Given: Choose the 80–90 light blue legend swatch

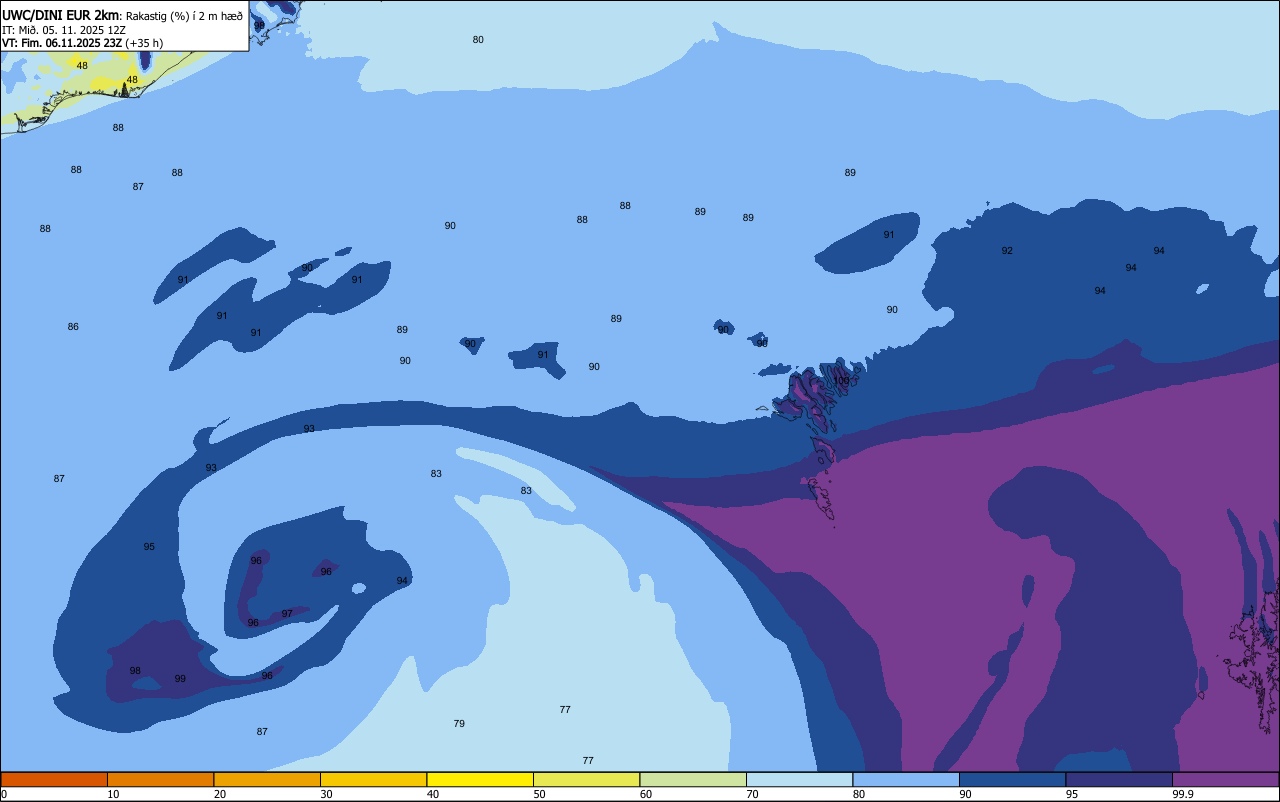Looking at the screenshot, I should click(x=906, y=779).
